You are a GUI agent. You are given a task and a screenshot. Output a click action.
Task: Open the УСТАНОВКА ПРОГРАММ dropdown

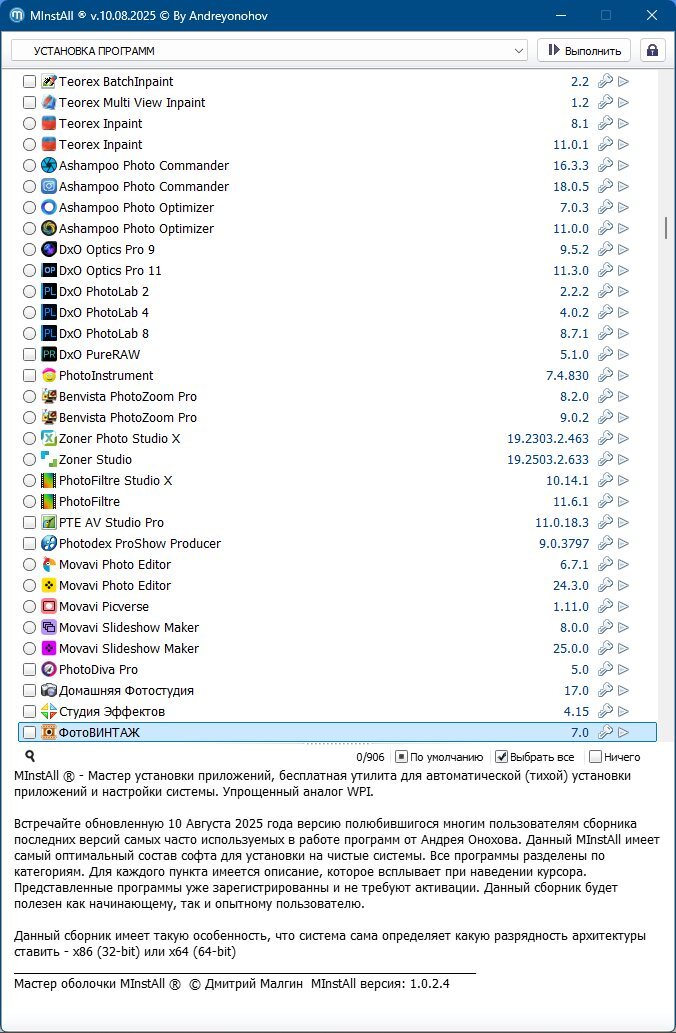tap(269, 51)
